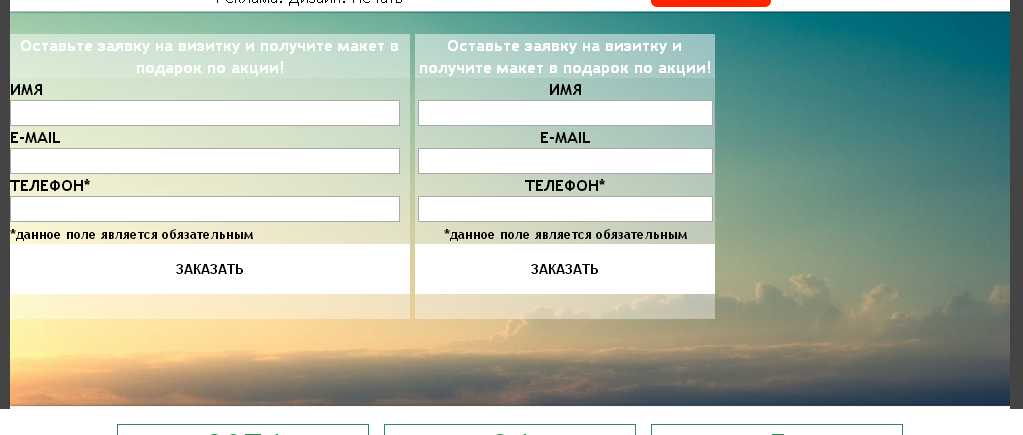Click the left-aligned ТЕЛЕФОН* label
1023x435 pixels.
[x=50, y=186]
